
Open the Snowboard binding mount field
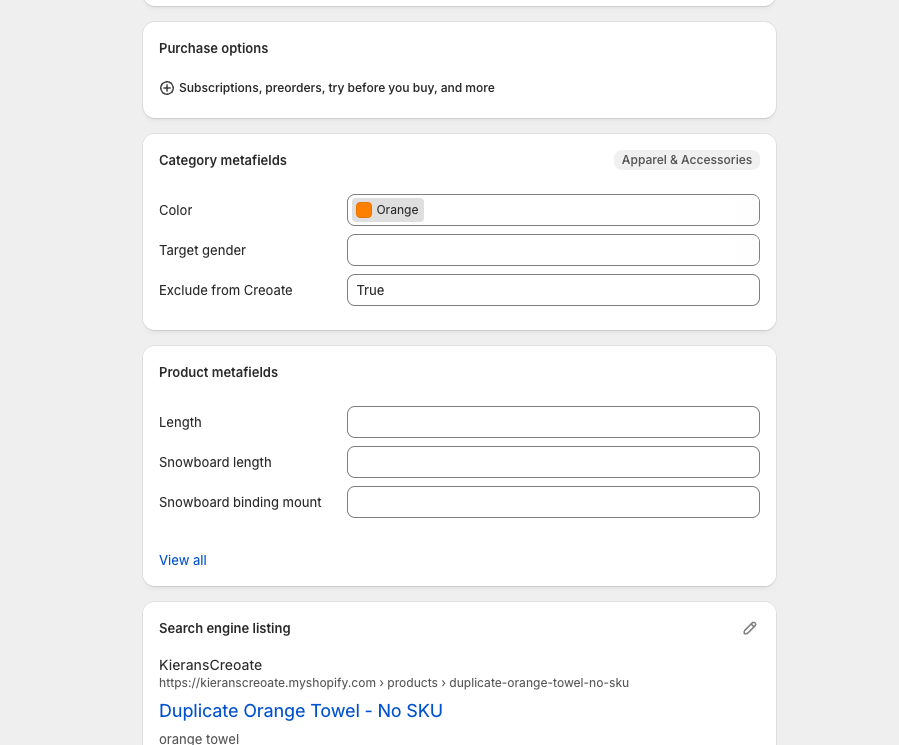click(x=553, y=502)
